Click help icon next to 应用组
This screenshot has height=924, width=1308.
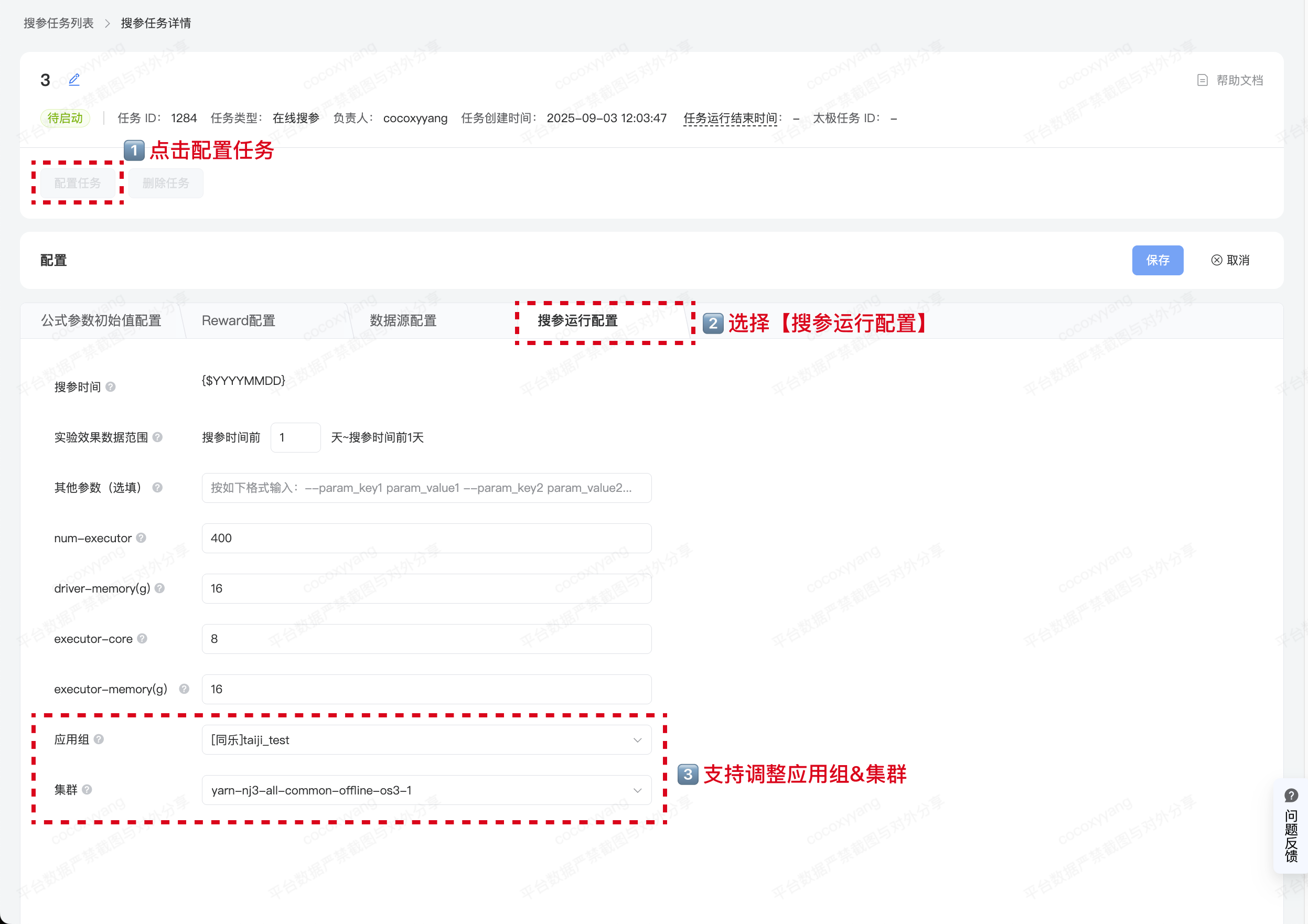tap(99, 739)
